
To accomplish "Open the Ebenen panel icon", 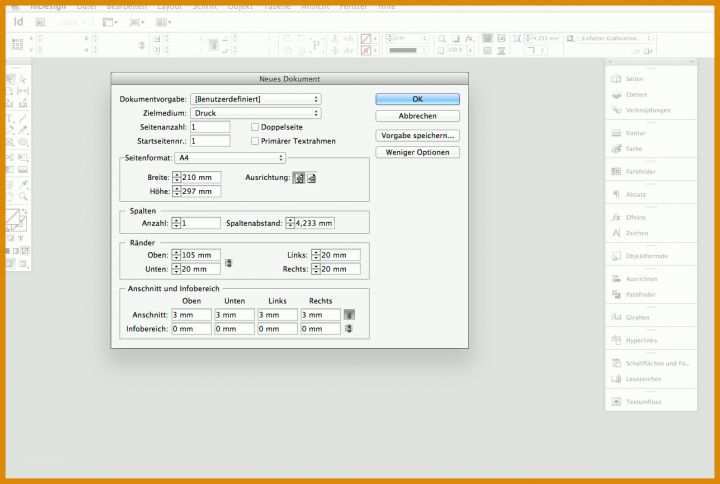I will 616,95.
